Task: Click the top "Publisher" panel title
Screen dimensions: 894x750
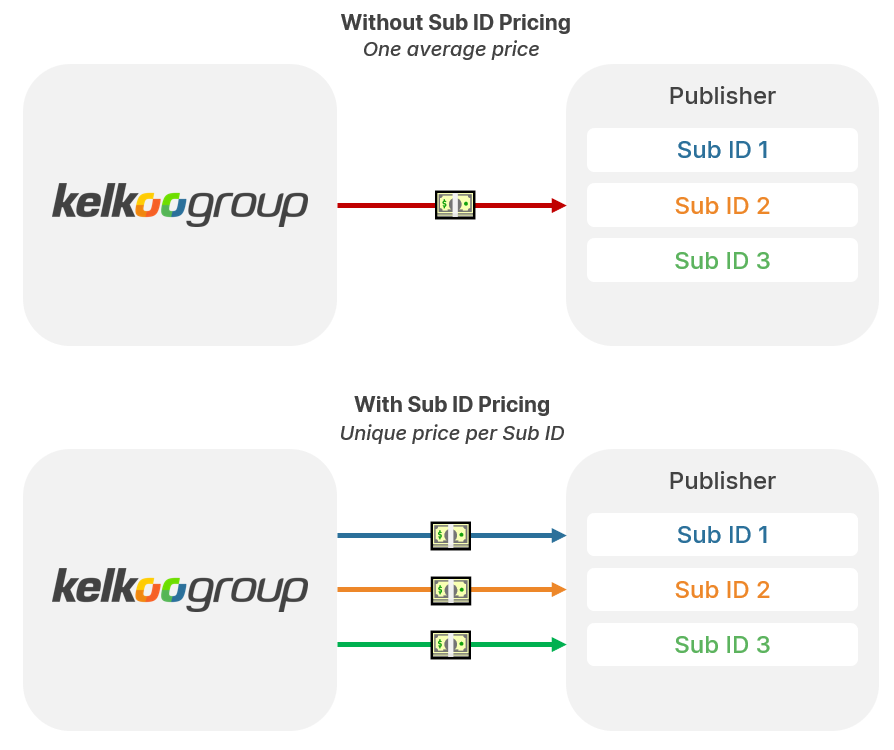Action: coord(722,96)
